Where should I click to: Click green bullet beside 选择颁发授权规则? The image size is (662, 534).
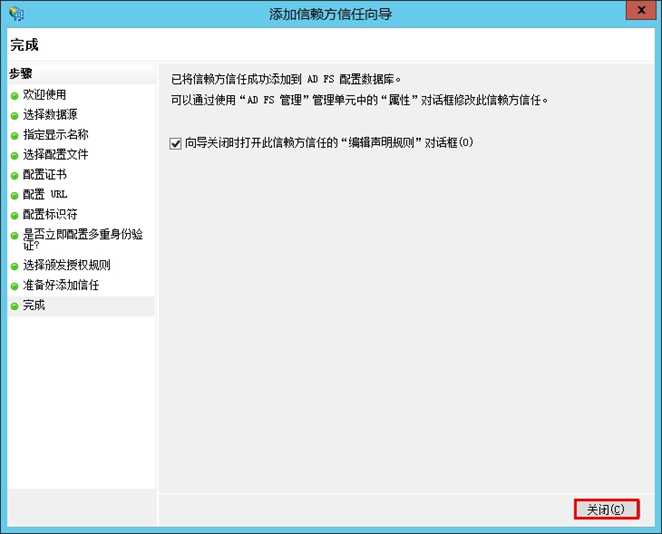coord(14,266)
